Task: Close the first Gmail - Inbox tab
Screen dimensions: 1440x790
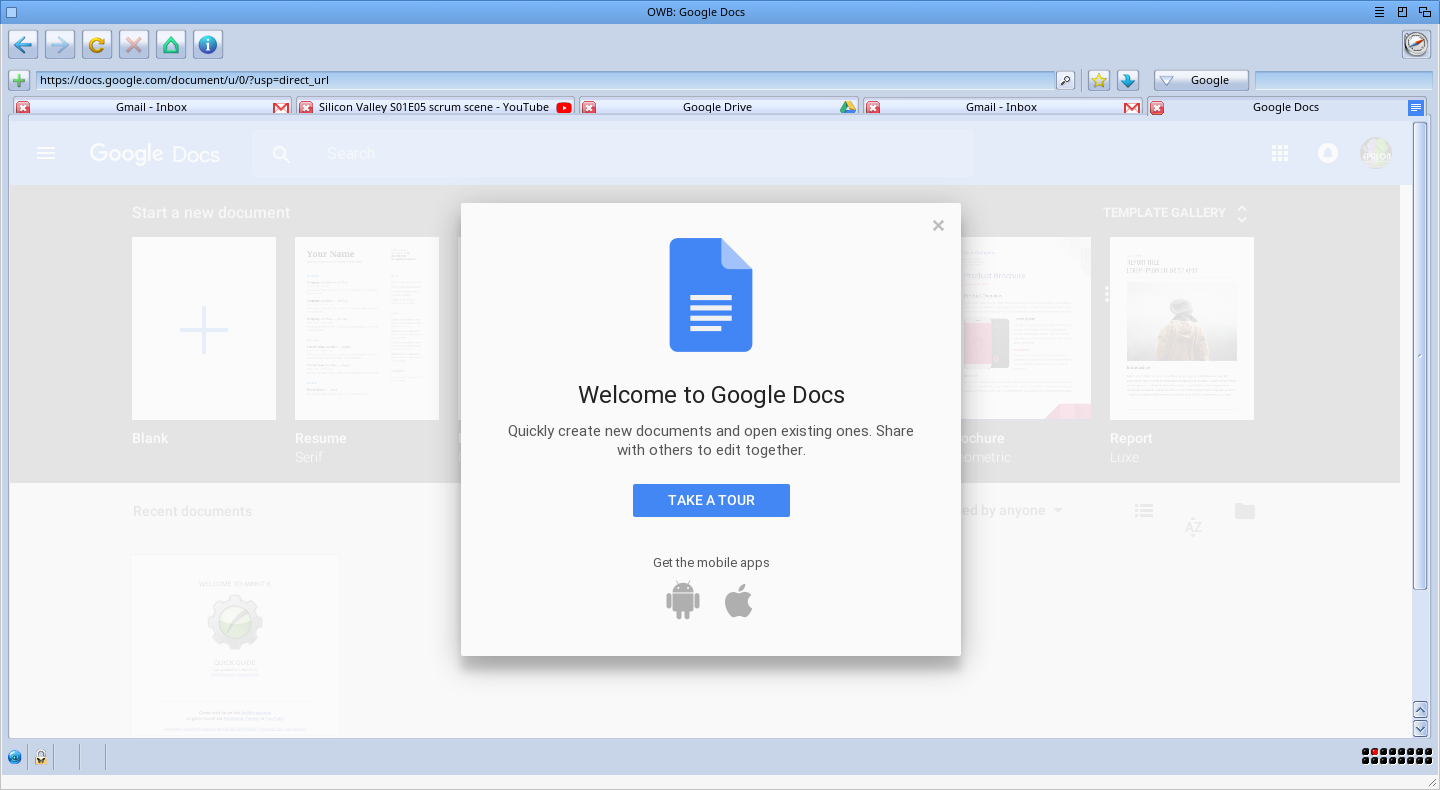Action: pyautogui.click(x=23, y=107)
